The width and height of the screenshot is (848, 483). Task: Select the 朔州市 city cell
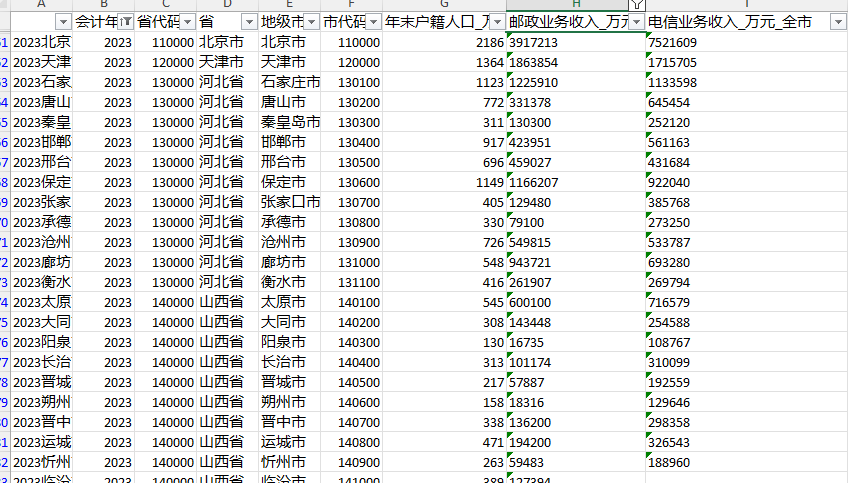289,402
